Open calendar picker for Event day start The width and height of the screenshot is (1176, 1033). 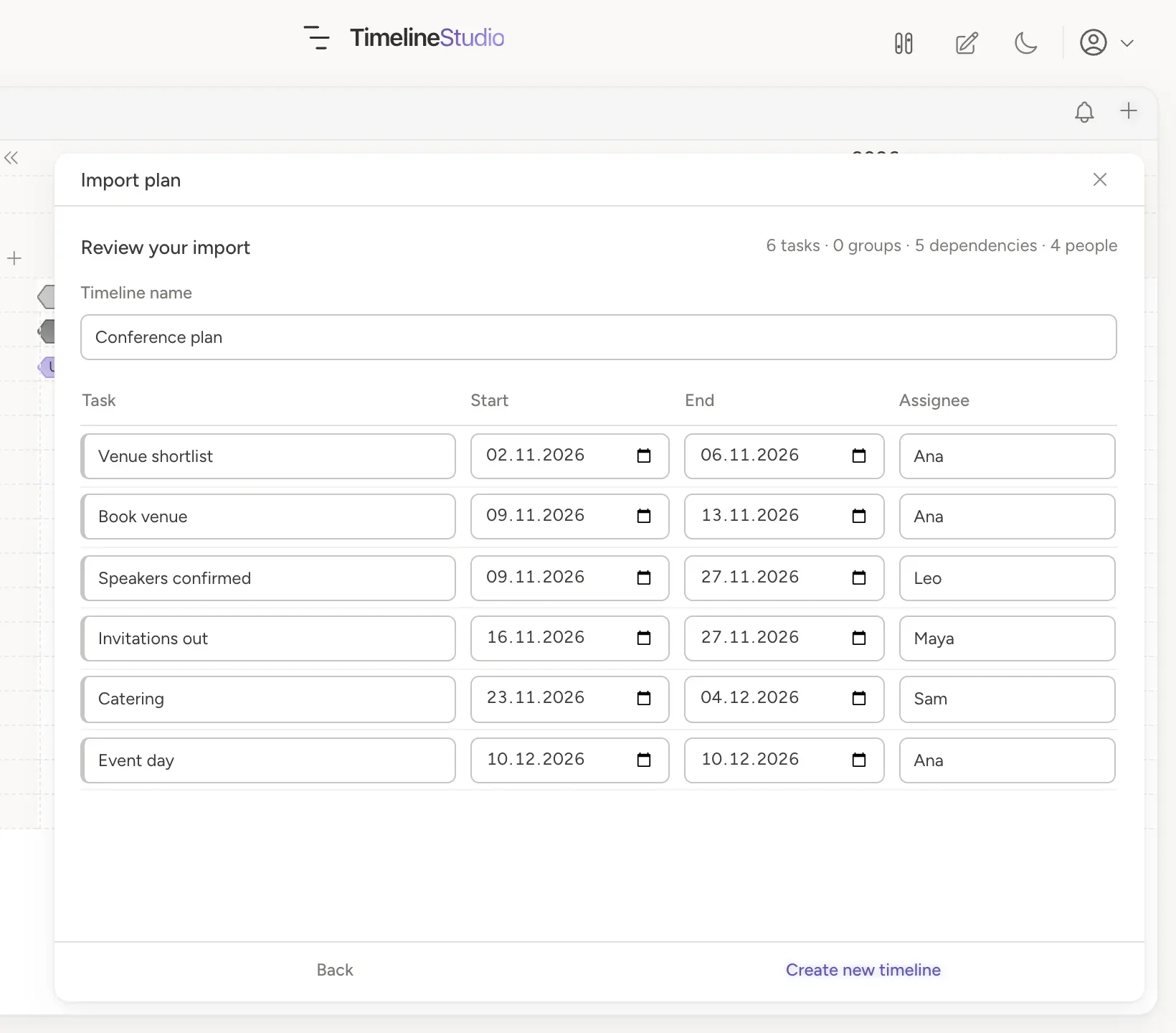click(644, 760)
